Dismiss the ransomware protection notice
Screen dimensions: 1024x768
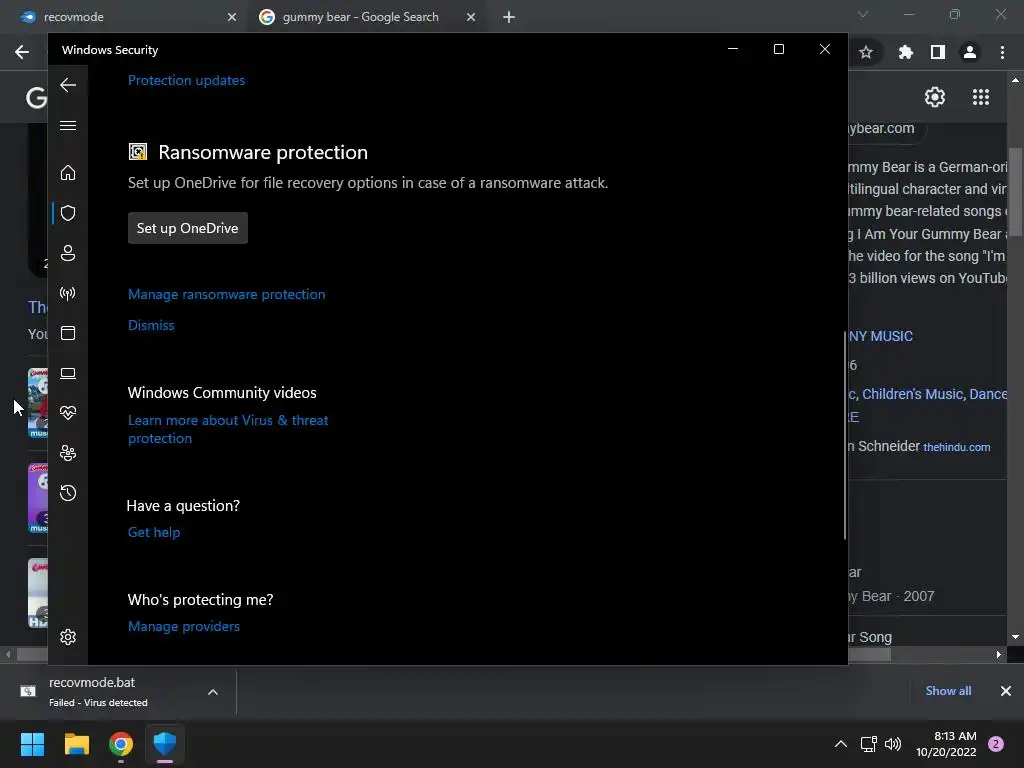pyautogui.click(x=151, y=325)
